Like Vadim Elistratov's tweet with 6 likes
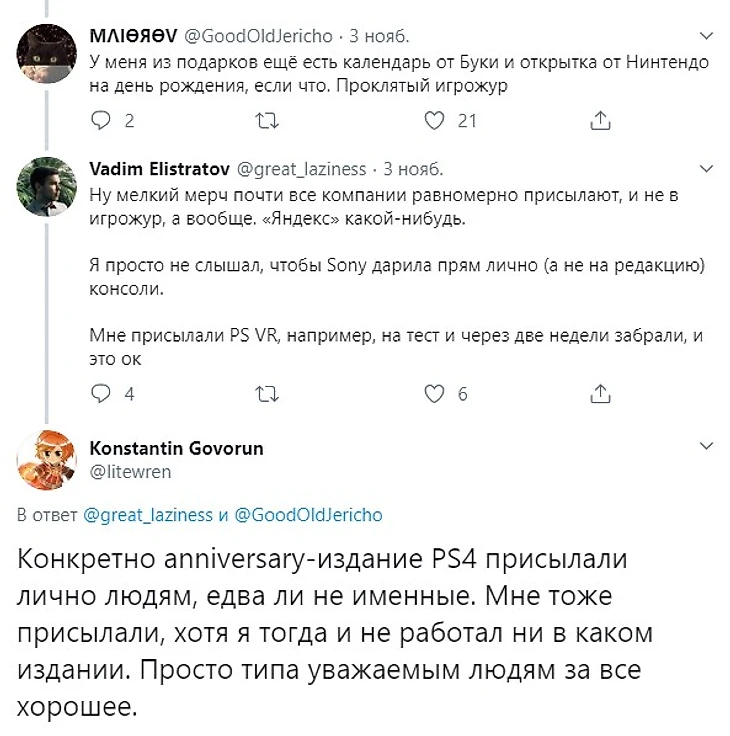Screen dimensions: 730x736 pyautogui.click(x=434, y=394)
